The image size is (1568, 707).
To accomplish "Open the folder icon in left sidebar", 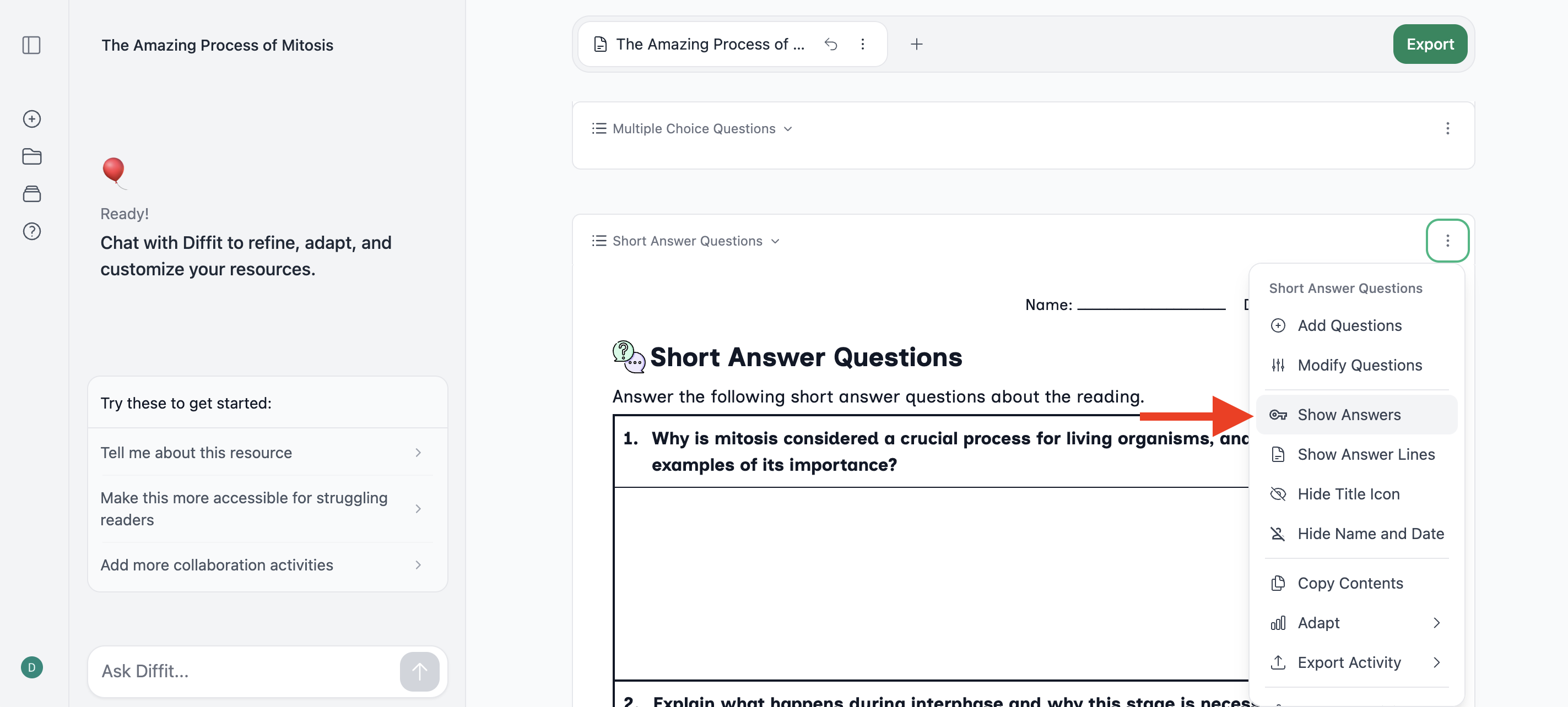I will click(31, 156).
